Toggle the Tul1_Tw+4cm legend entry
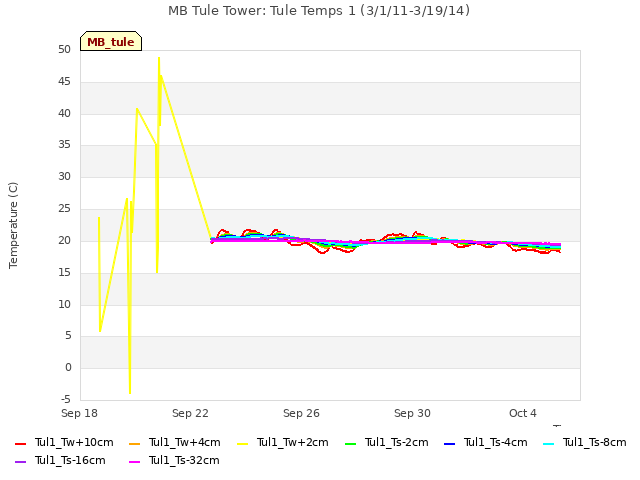This screenshot has width=640, height=480. click(x=174, y=442)
